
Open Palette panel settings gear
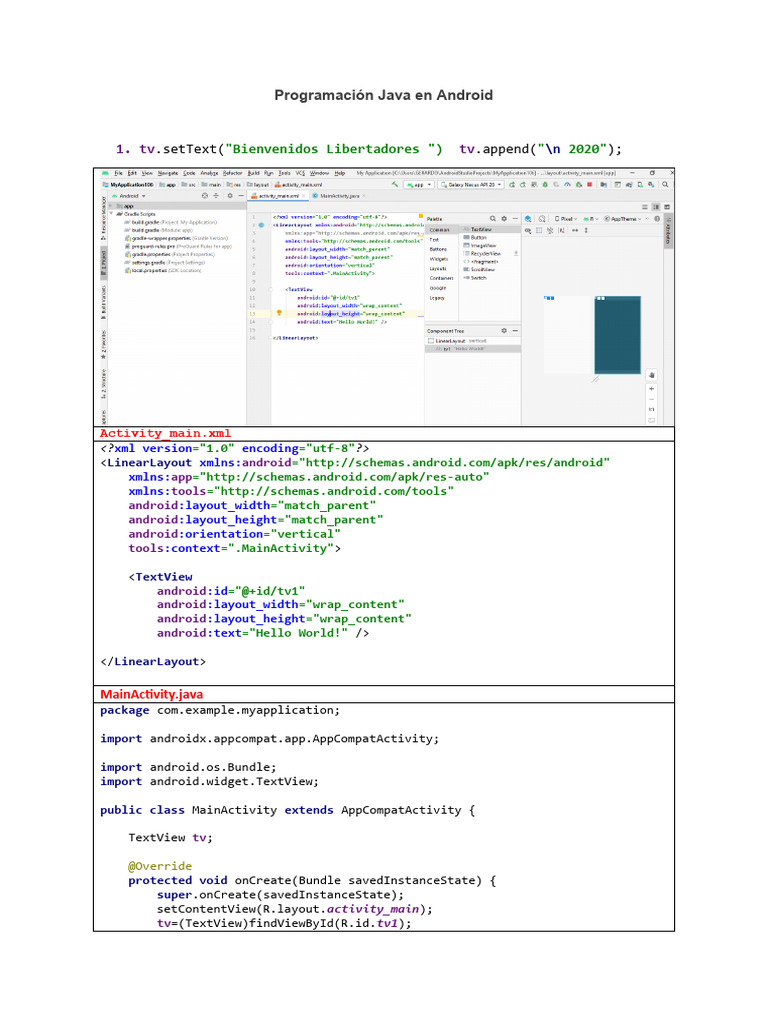(x=502, y=218)
